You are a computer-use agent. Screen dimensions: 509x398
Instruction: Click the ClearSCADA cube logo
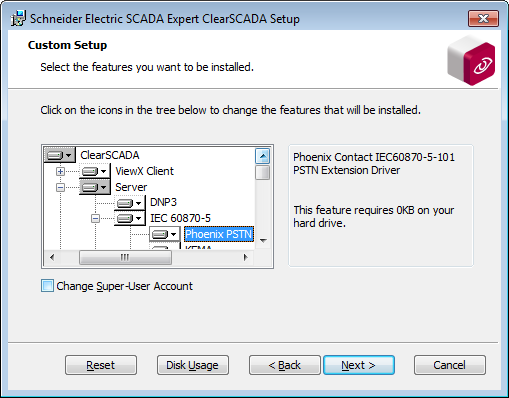click(471, 61)
